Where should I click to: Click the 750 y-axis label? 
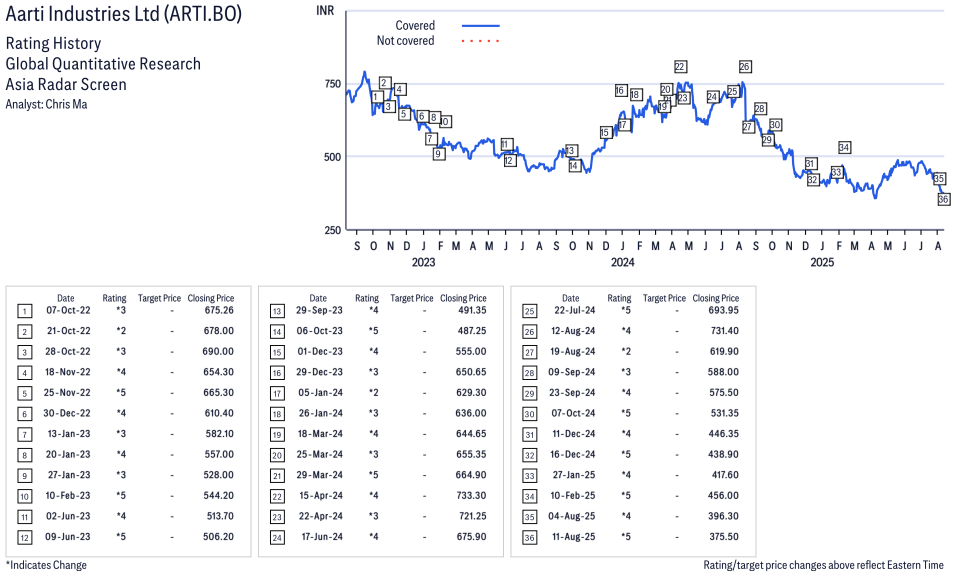click(333, 84)
